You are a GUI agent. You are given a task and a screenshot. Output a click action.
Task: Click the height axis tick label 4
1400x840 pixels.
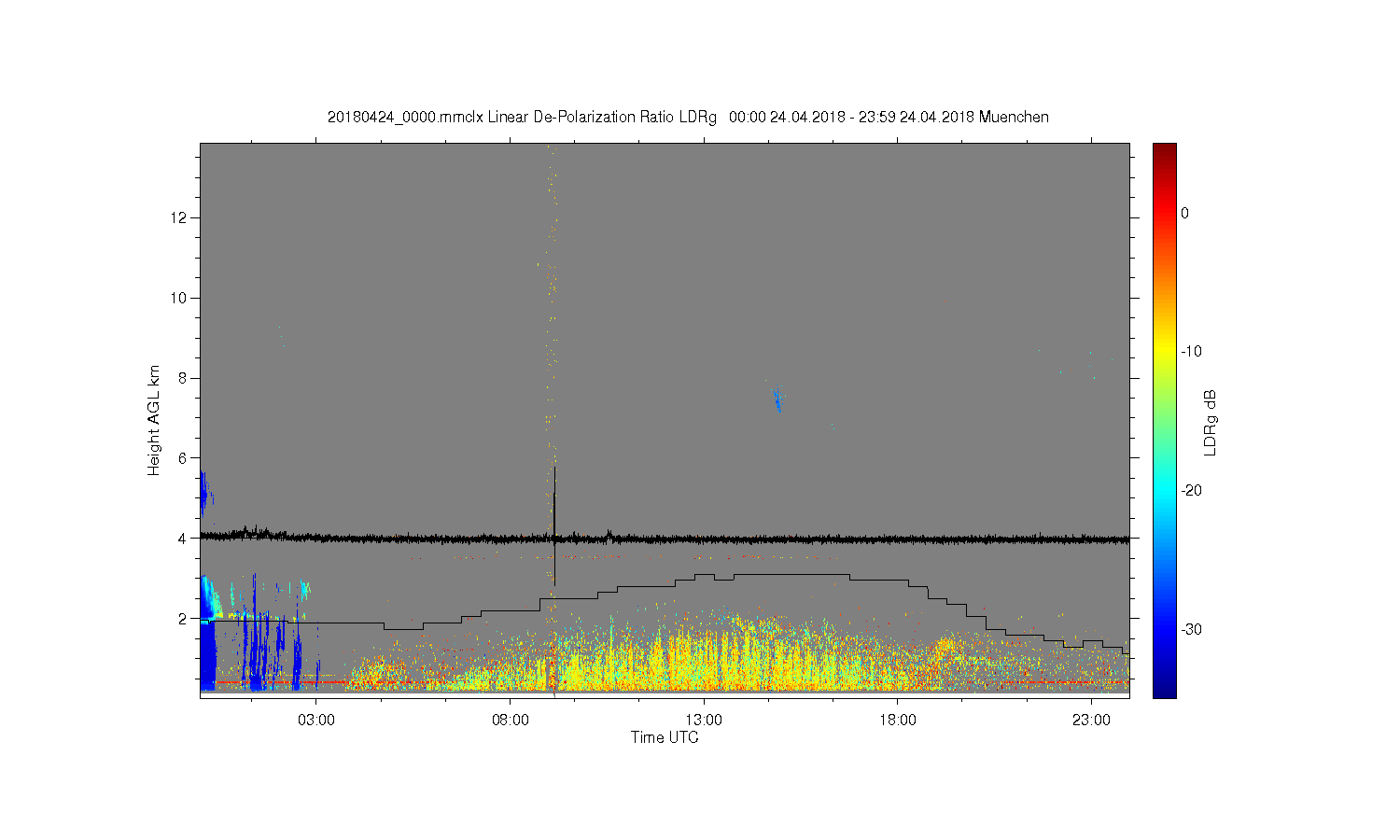click(183, 538)
